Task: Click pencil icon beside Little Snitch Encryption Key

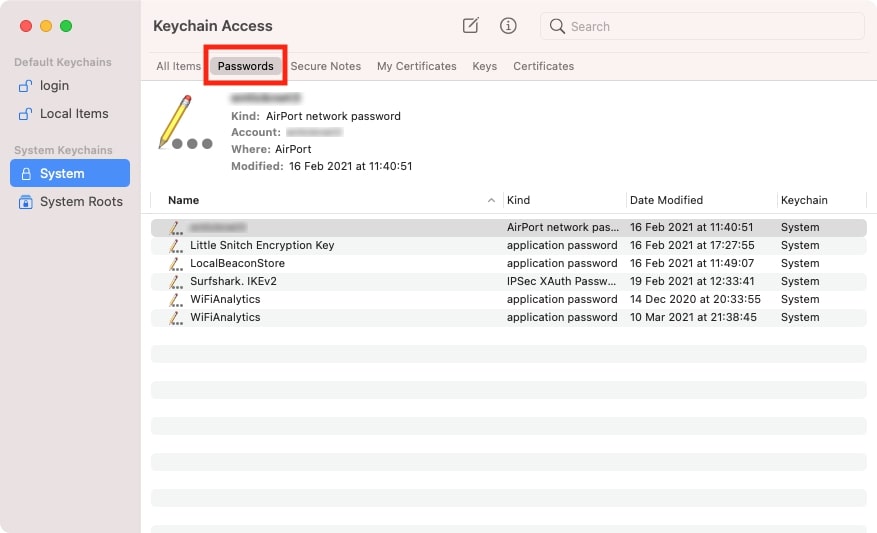Action: pyautogui.click(x=176, y=246)
